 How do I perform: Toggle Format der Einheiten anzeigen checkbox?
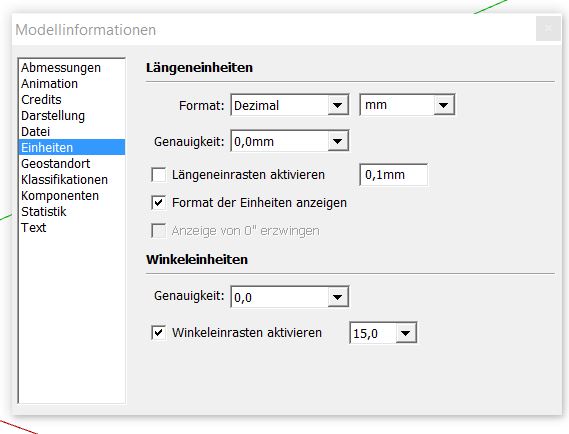click(x=159, y=202)
